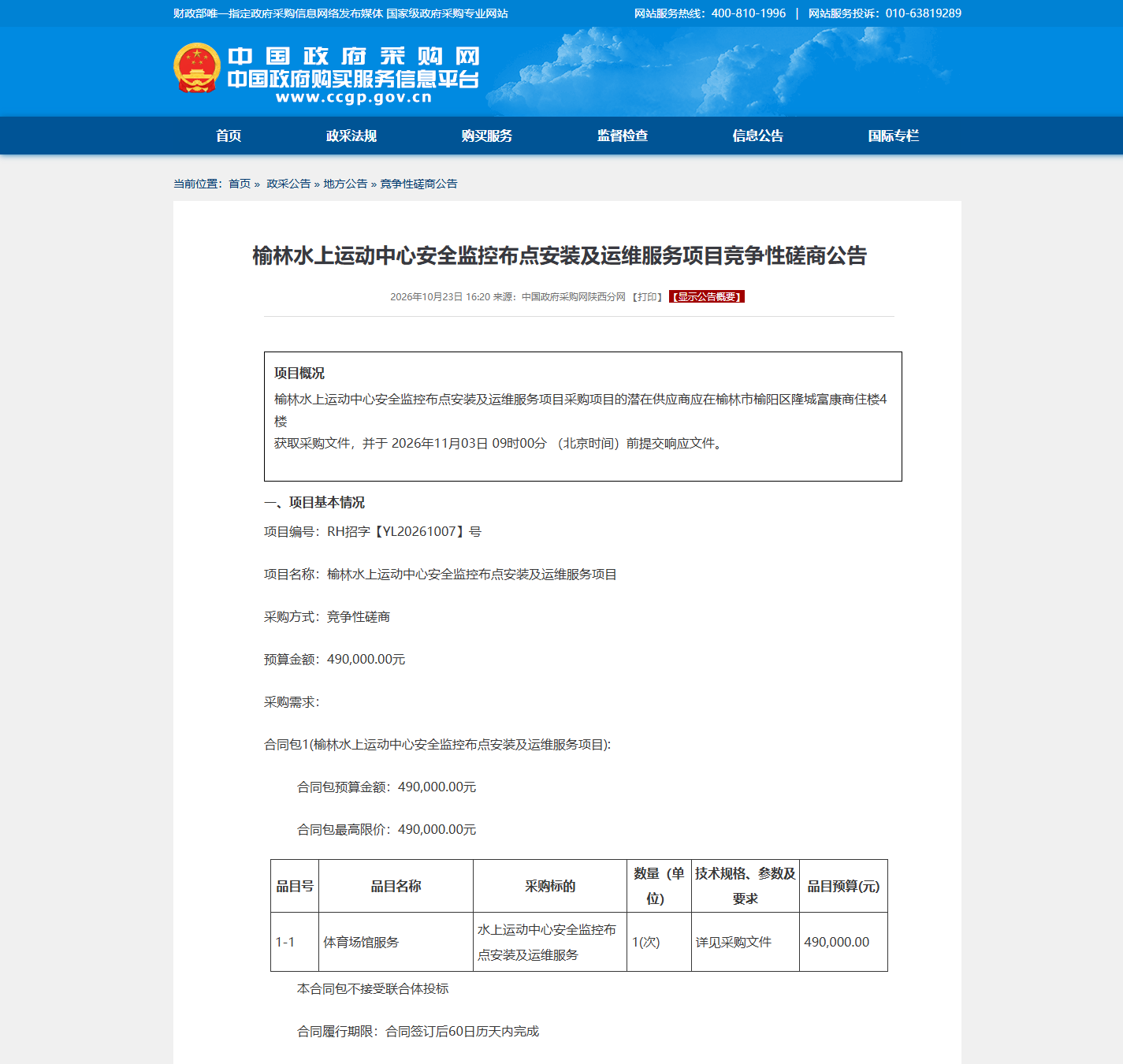Click the publish time 2026年10月23日 16:20
This screenshot has height=1064, width=1123.
[441, 297]
